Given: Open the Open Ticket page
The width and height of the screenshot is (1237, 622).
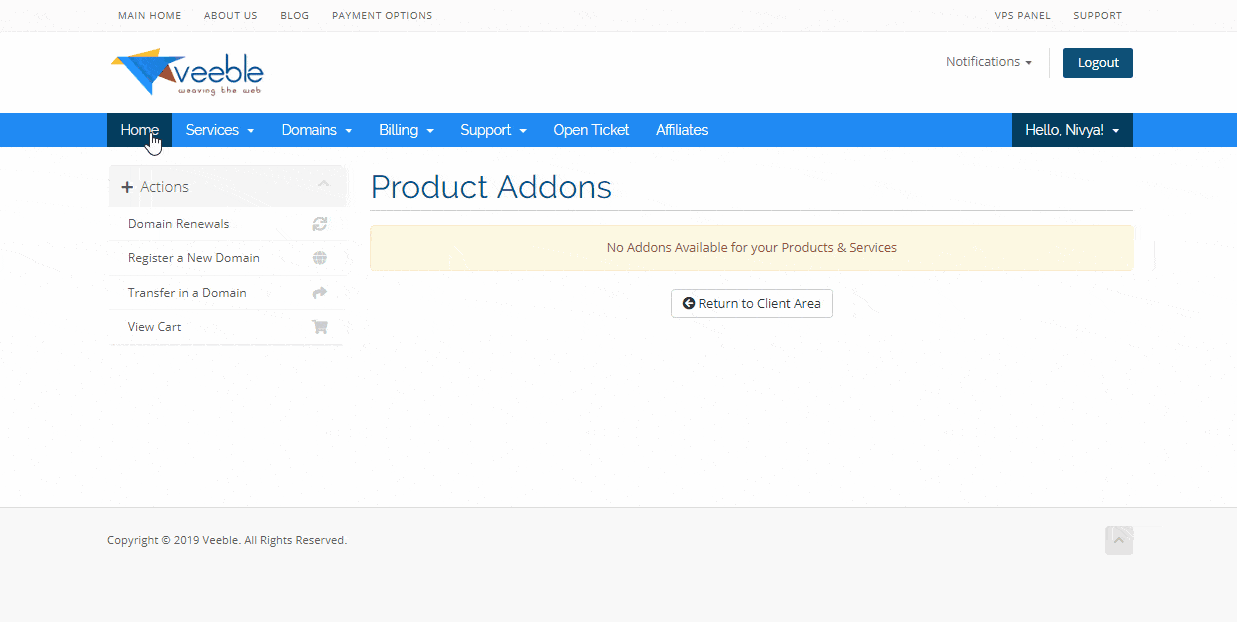Looking at the screenshot, I should (591, 130).
